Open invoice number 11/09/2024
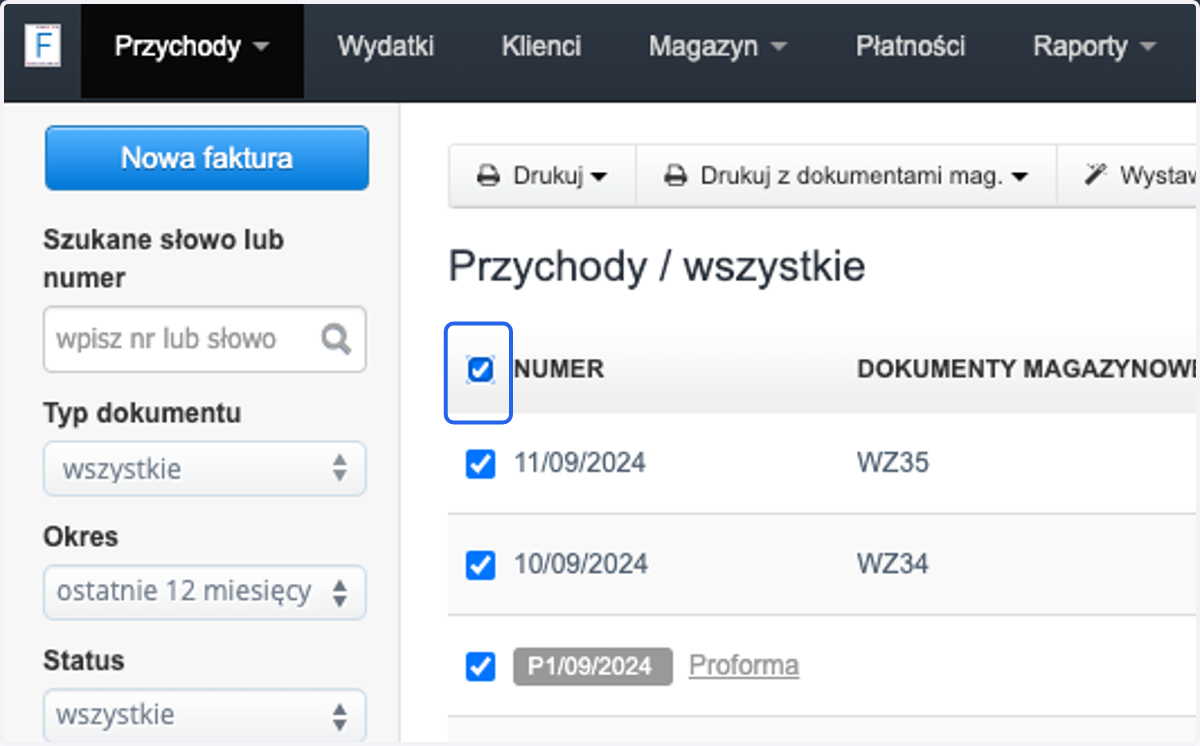The image size is (1200, 746). click(x=580, y=463)
